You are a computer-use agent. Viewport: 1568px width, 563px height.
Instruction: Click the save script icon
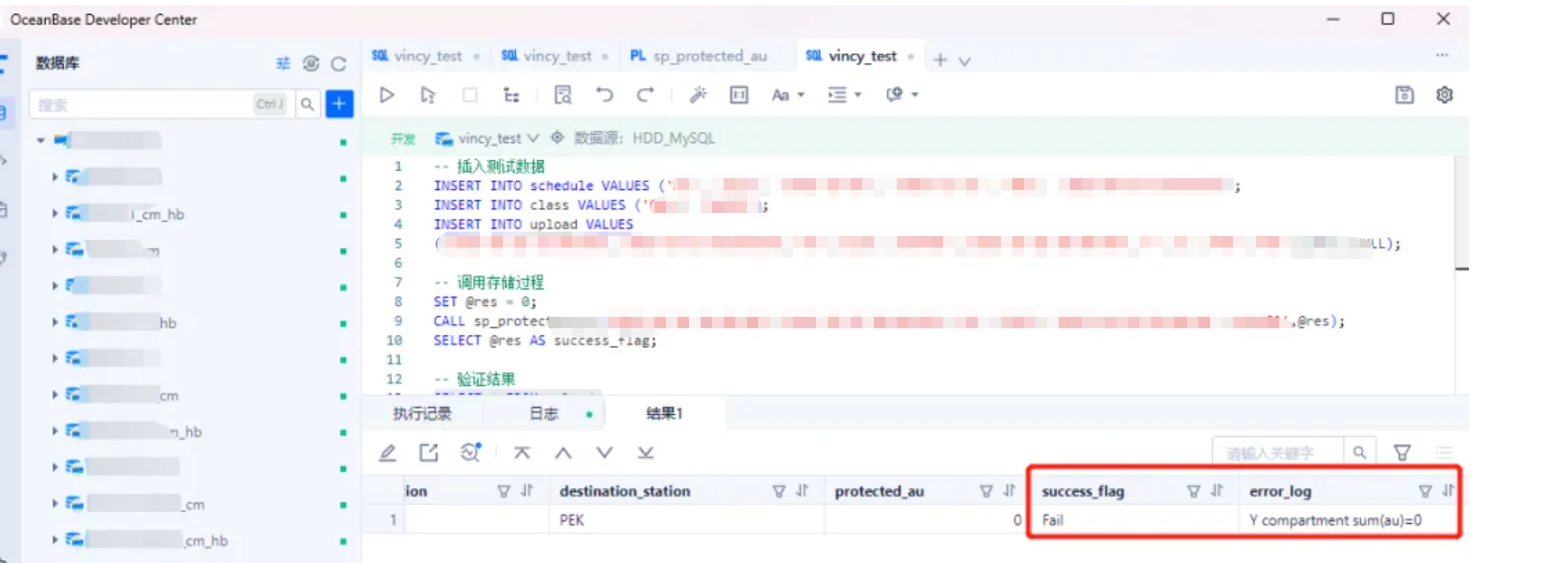coord(1404,96)
